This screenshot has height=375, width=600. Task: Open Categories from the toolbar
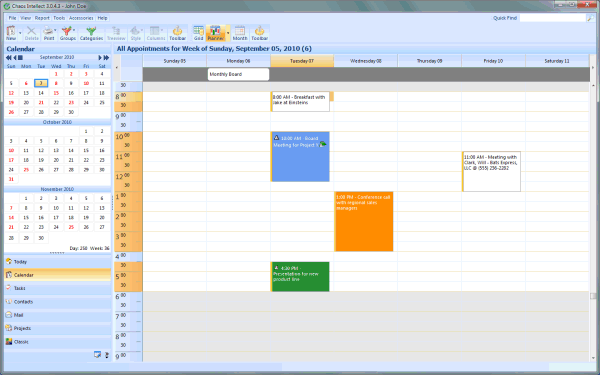(x=91, y=33)
